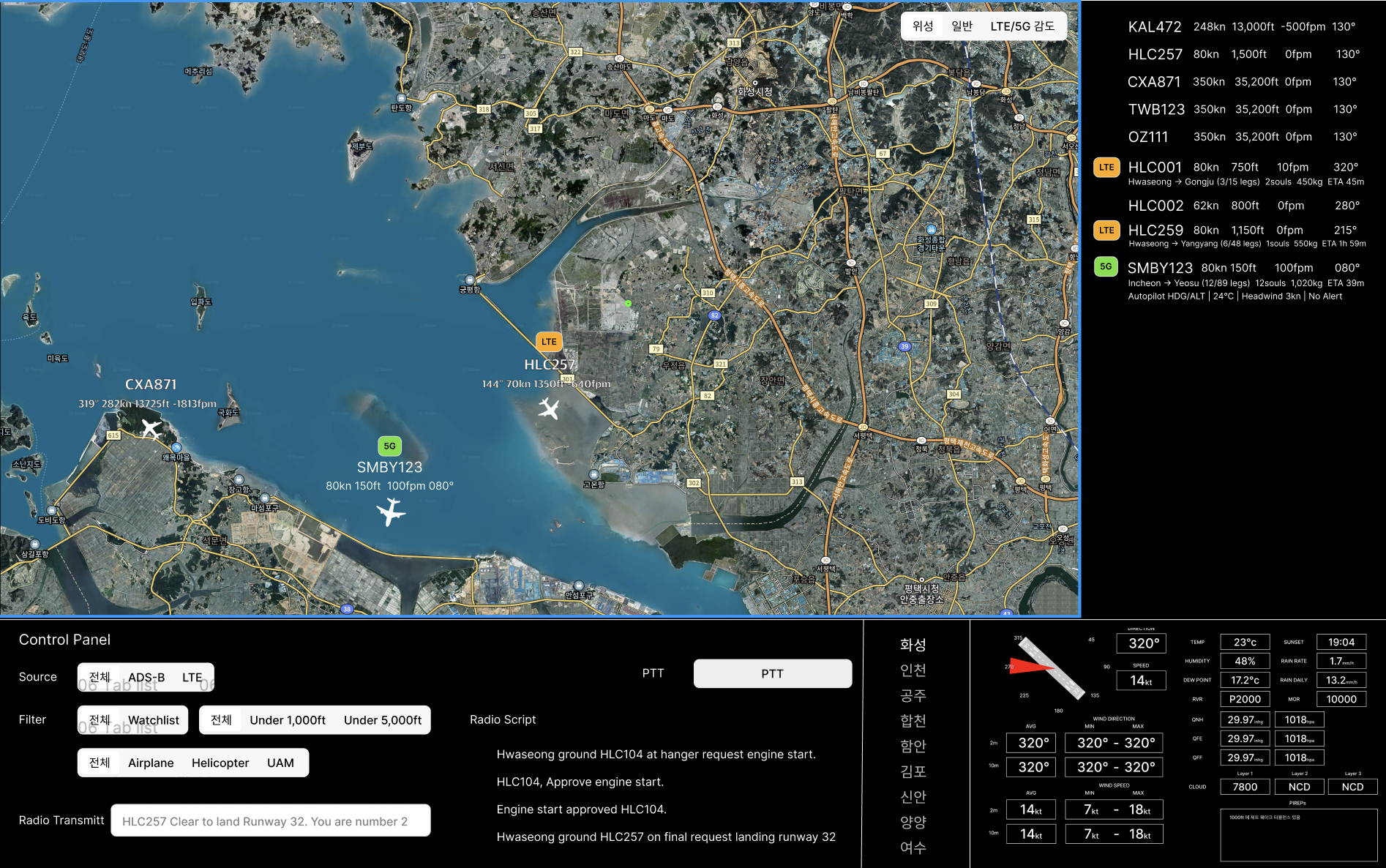Filter aircraft type to Helicopter

click(x=220, y=763)
